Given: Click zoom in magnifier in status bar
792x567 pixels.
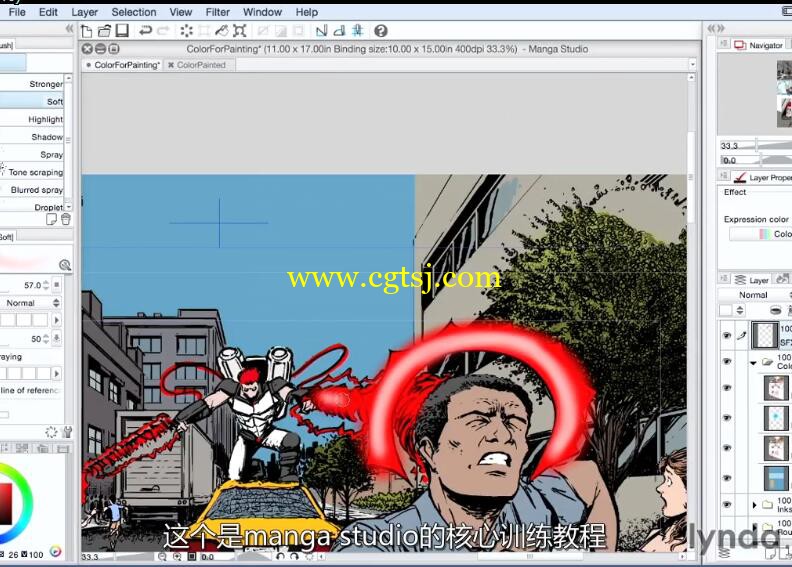Looking at the screenshot, I should 177,556.
